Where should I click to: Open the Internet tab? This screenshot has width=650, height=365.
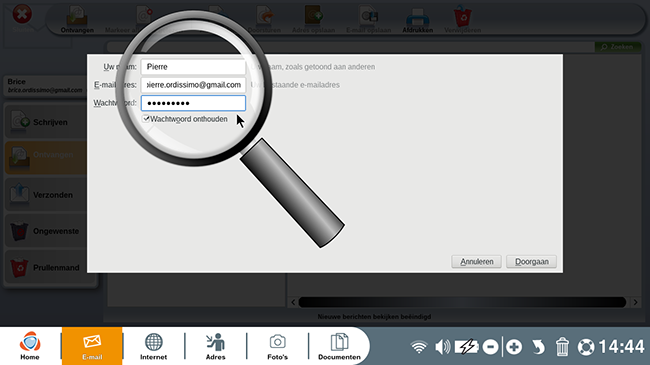(153, 346)
